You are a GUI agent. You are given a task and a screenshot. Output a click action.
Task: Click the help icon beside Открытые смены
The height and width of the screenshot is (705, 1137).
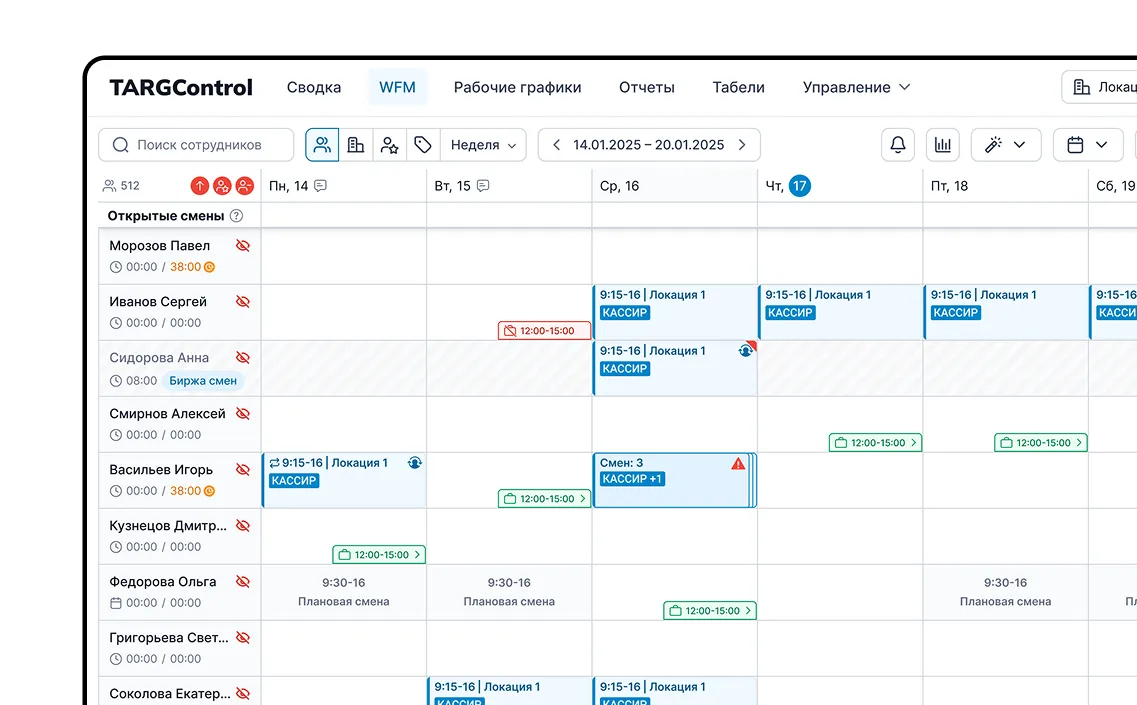[236, 215]
